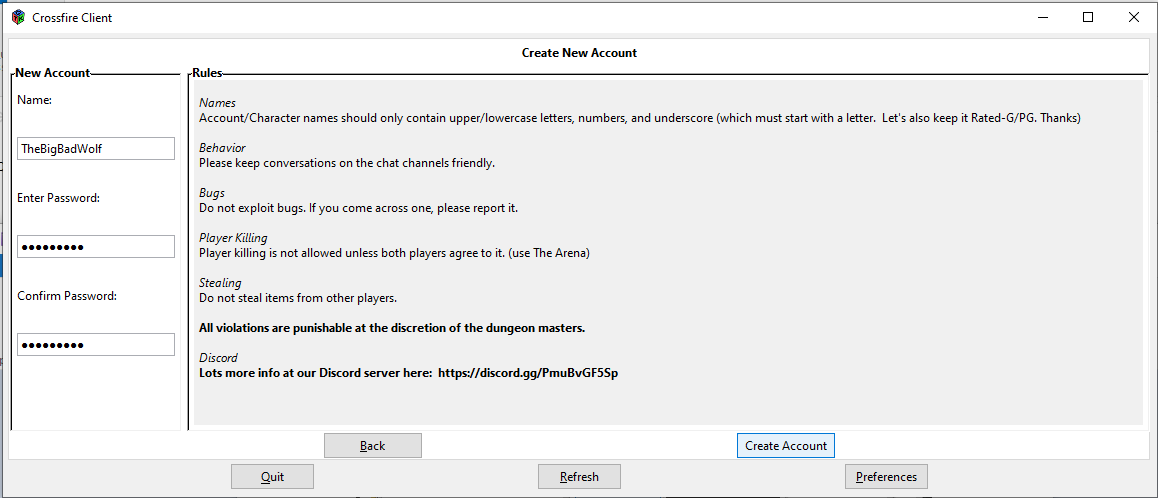The image size is (1158, 498).
Task: Click the Names rule heading
Action: click(x=217, y=103)
